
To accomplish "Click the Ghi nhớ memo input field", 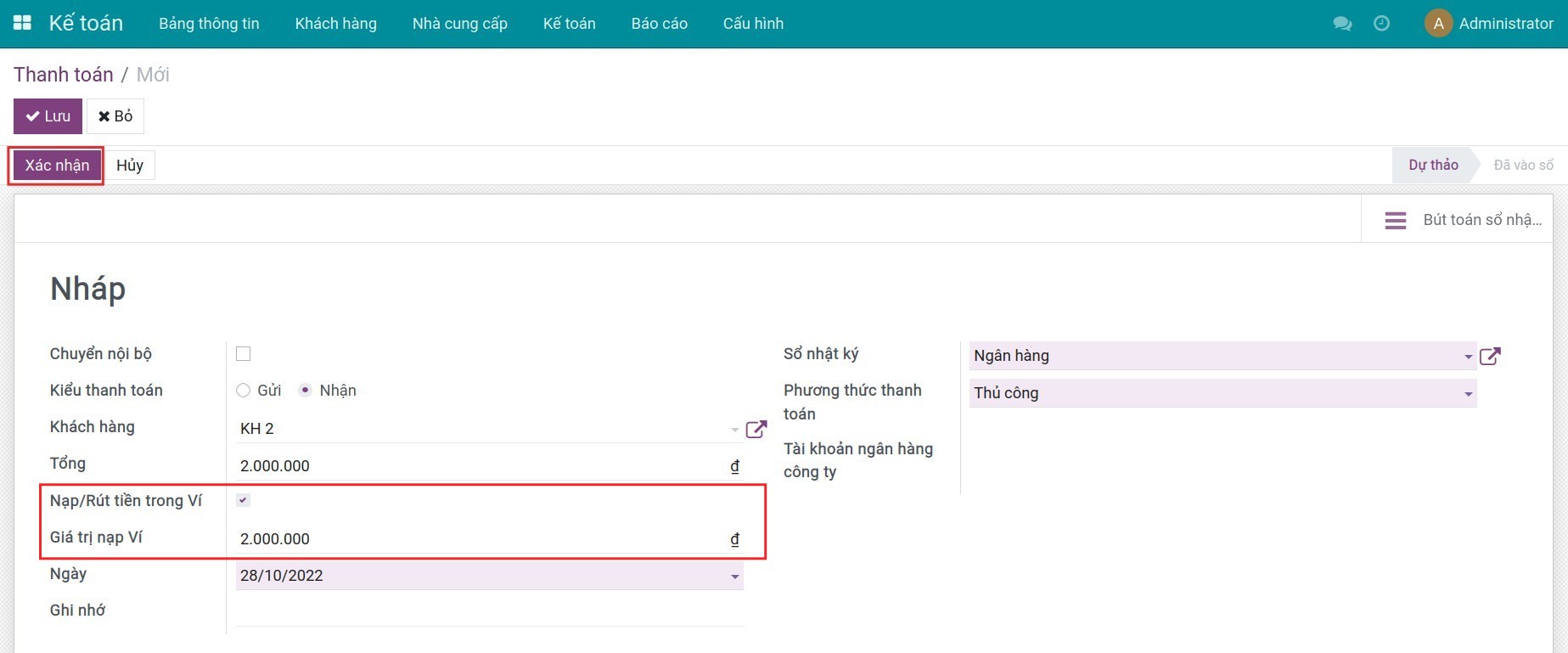I will pos(489,611).
